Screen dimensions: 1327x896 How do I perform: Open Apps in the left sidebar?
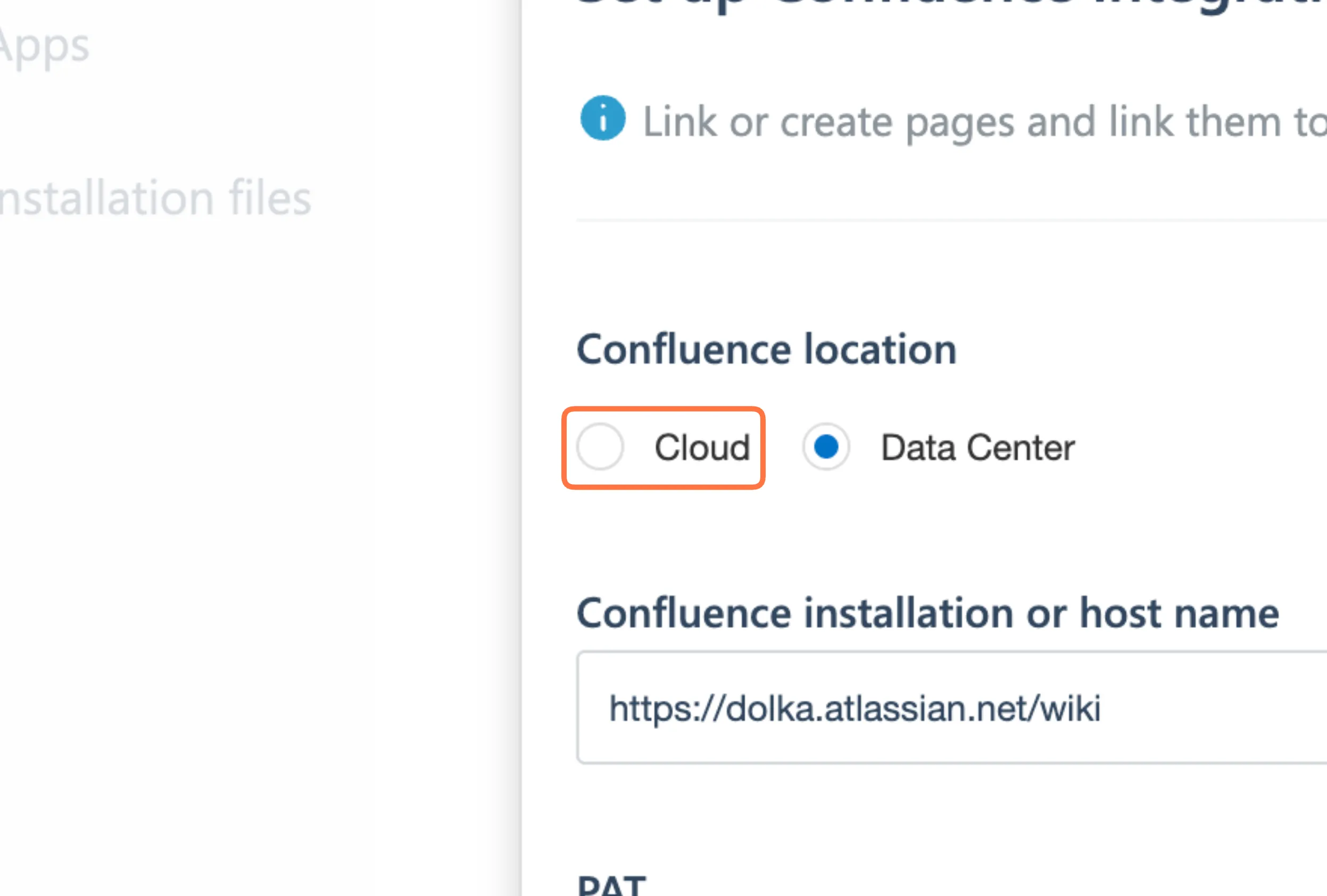pyautogui.click(x=44, y=47)
